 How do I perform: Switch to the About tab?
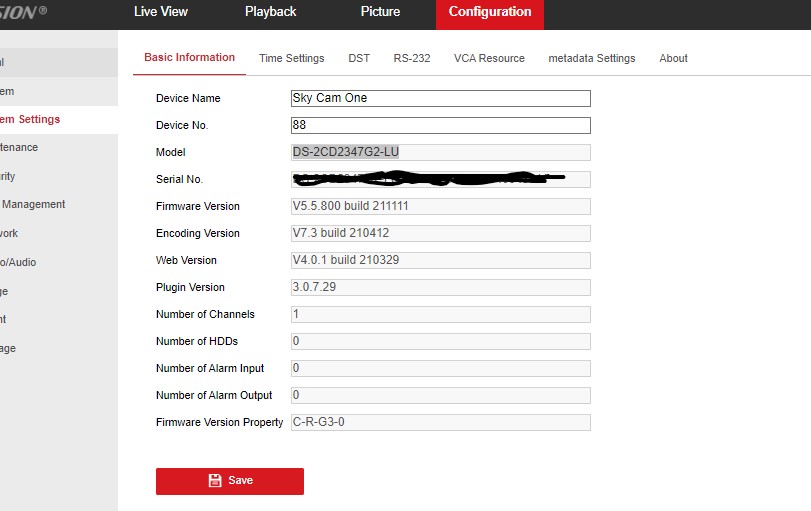pyautogui.click(x=673, y=59)
